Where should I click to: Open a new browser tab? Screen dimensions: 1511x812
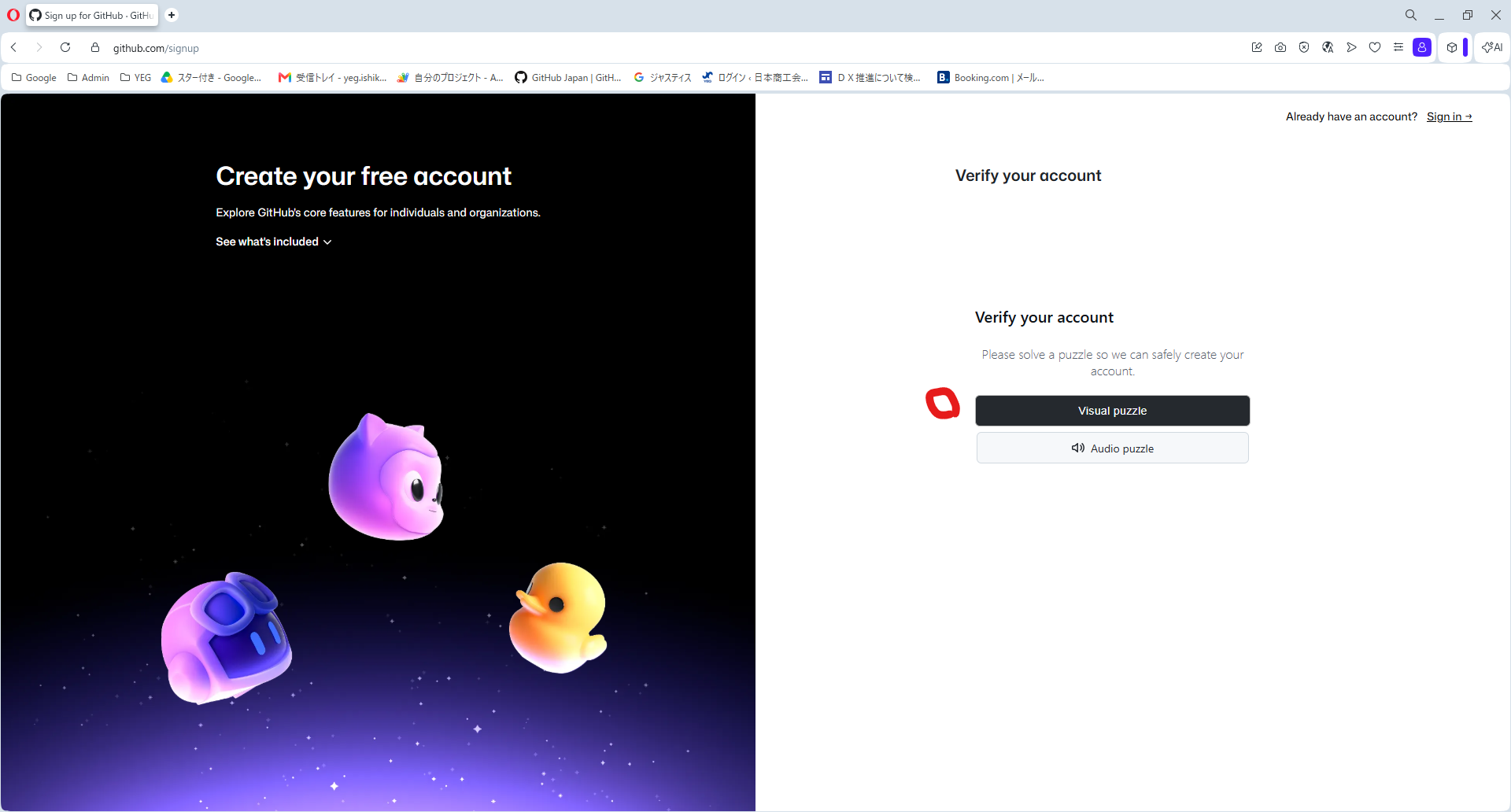tap(172, 15)
